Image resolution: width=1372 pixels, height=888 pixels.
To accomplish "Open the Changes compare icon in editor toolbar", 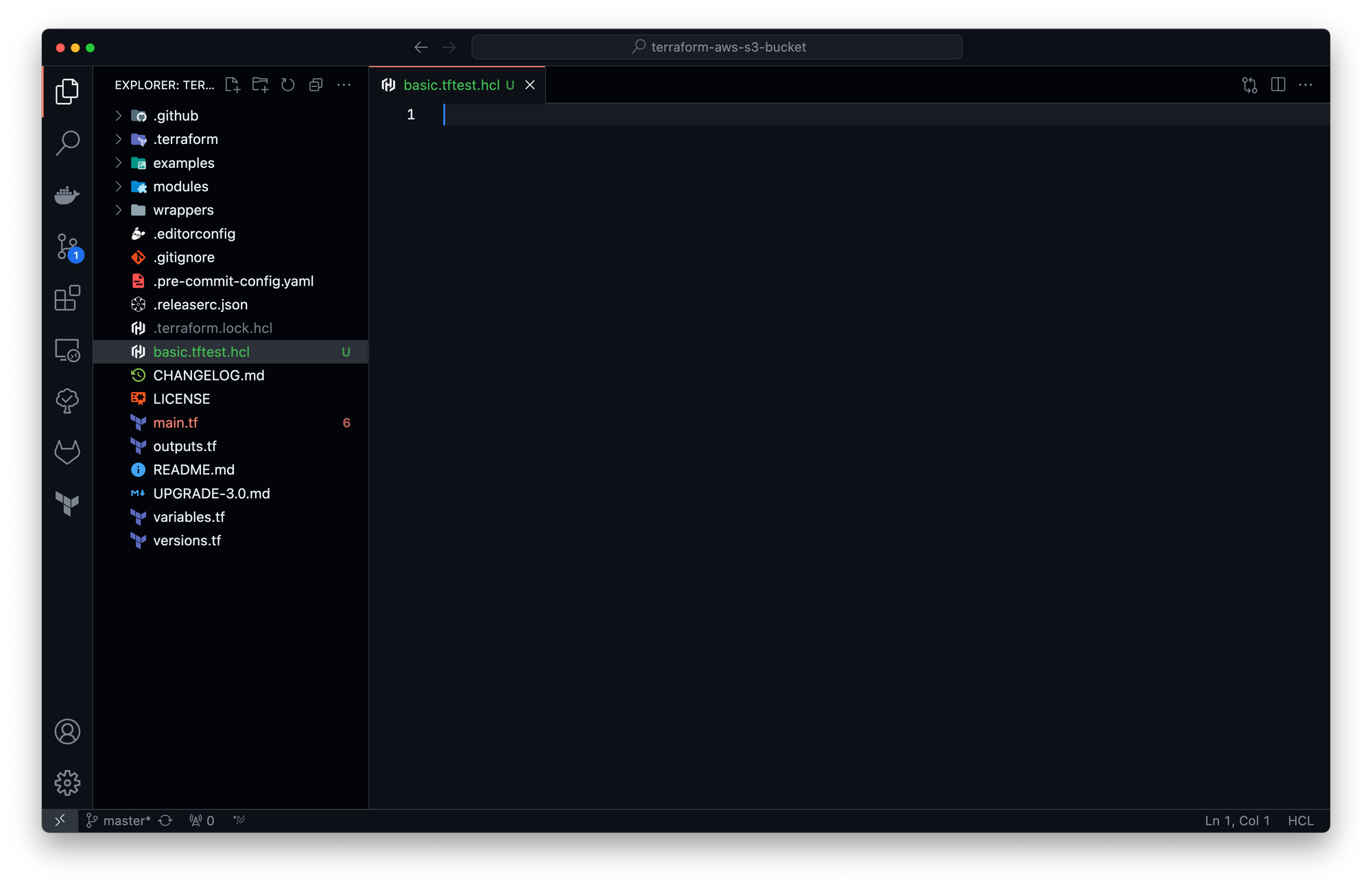I will click(1249, 85).
